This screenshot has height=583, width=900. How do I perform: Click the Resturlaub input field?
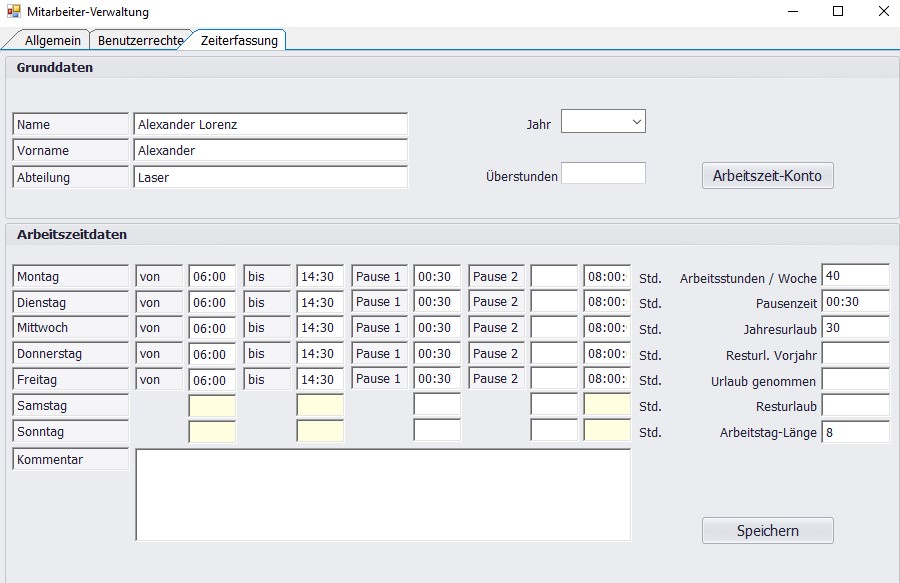[x=855, y=405]
